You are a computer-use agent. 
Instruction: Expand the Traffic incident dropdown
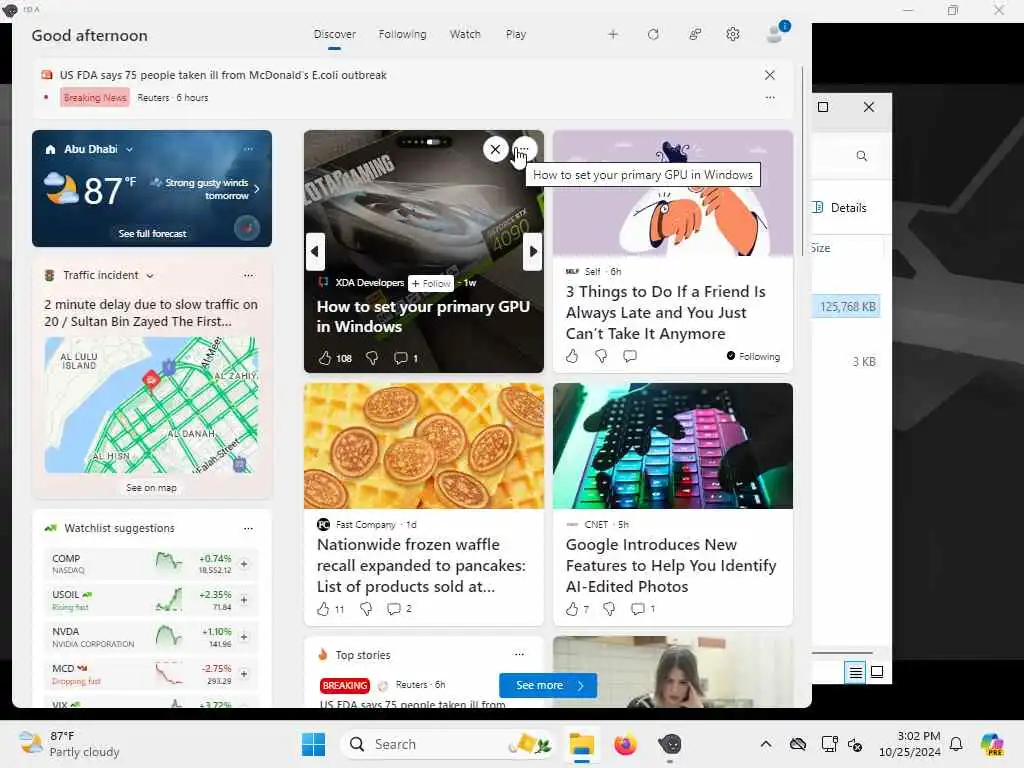150,276
